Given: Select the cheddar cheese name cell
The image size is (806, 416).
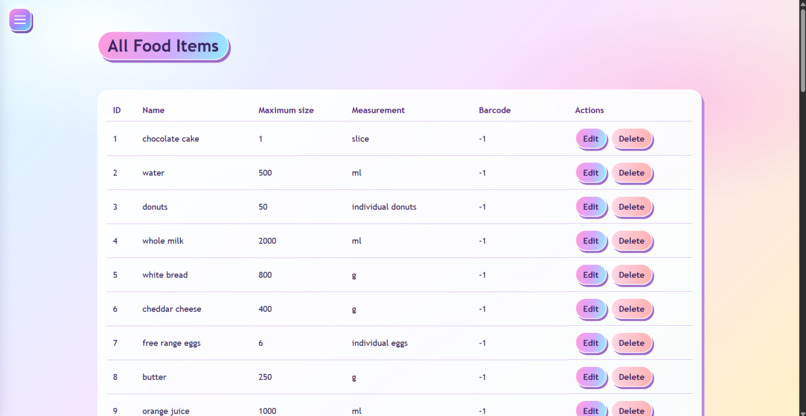Looking at the screenshot, I should pyautogui.click(x=172, y=309).
